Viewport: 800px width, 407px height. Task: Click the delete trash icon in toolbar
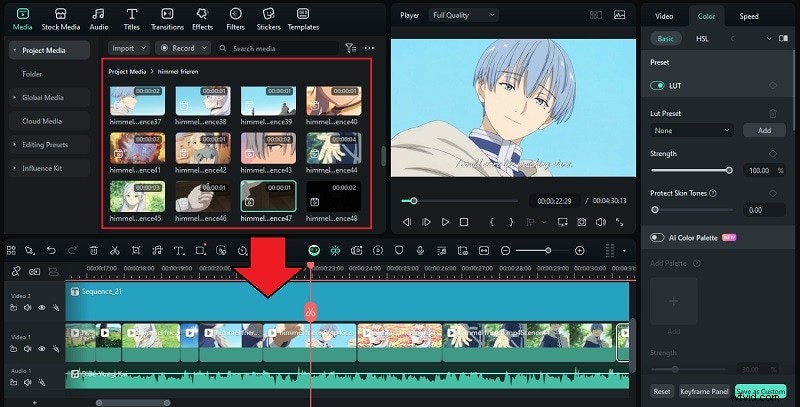point(93,250)
